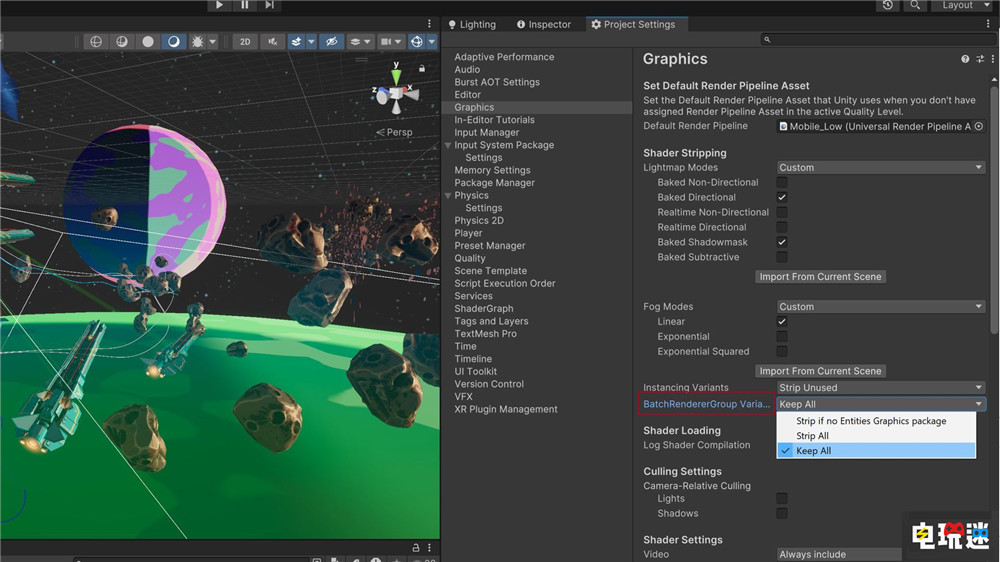This screenshot has width=1000, height=562.
Task: Uncheck the Baked Shadowmask checkbox
Action: click(782, 242)
